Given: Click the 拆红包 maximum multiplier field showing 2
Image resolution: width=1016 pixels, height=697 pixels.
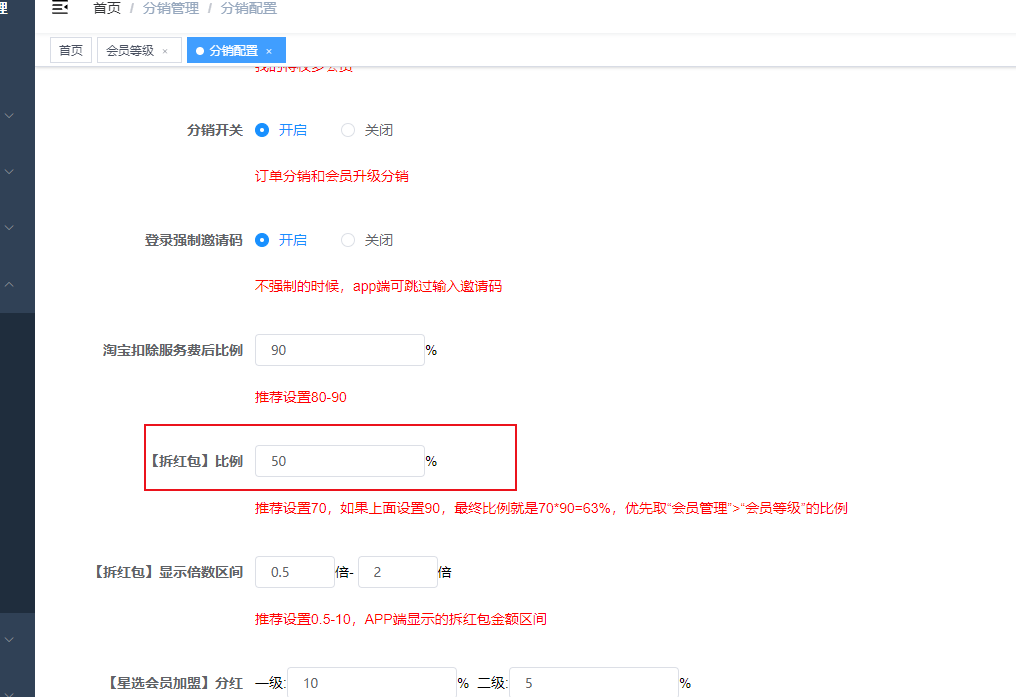Looking at the screenshot, I should click(x=397, y=572).
